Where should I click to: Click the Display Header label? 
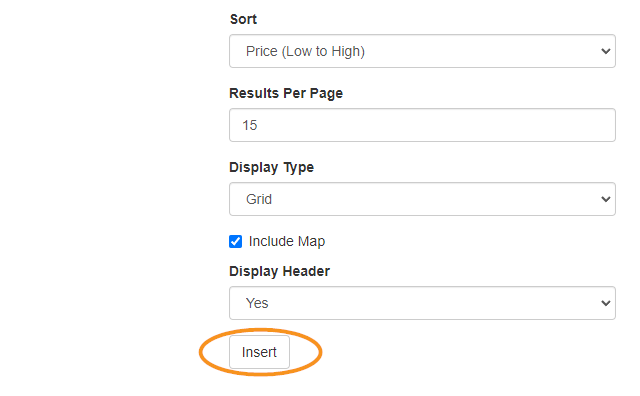coord(279,271)
